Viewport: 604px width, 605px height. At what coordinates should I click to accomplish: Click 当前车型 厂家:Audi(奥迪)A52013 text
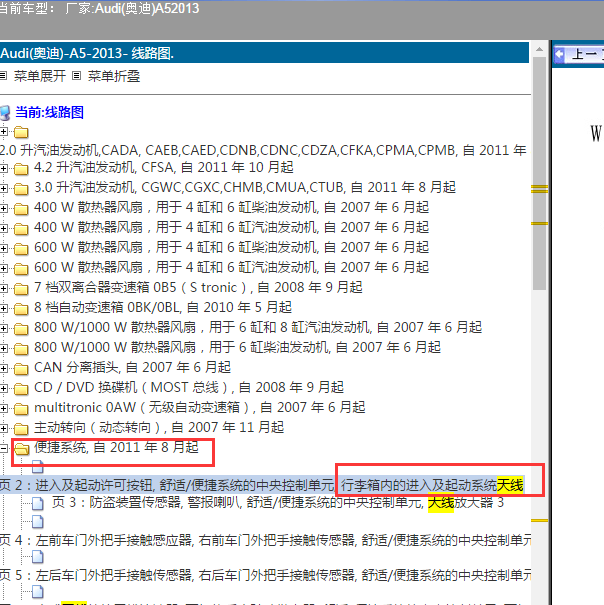tap(99, 8)
